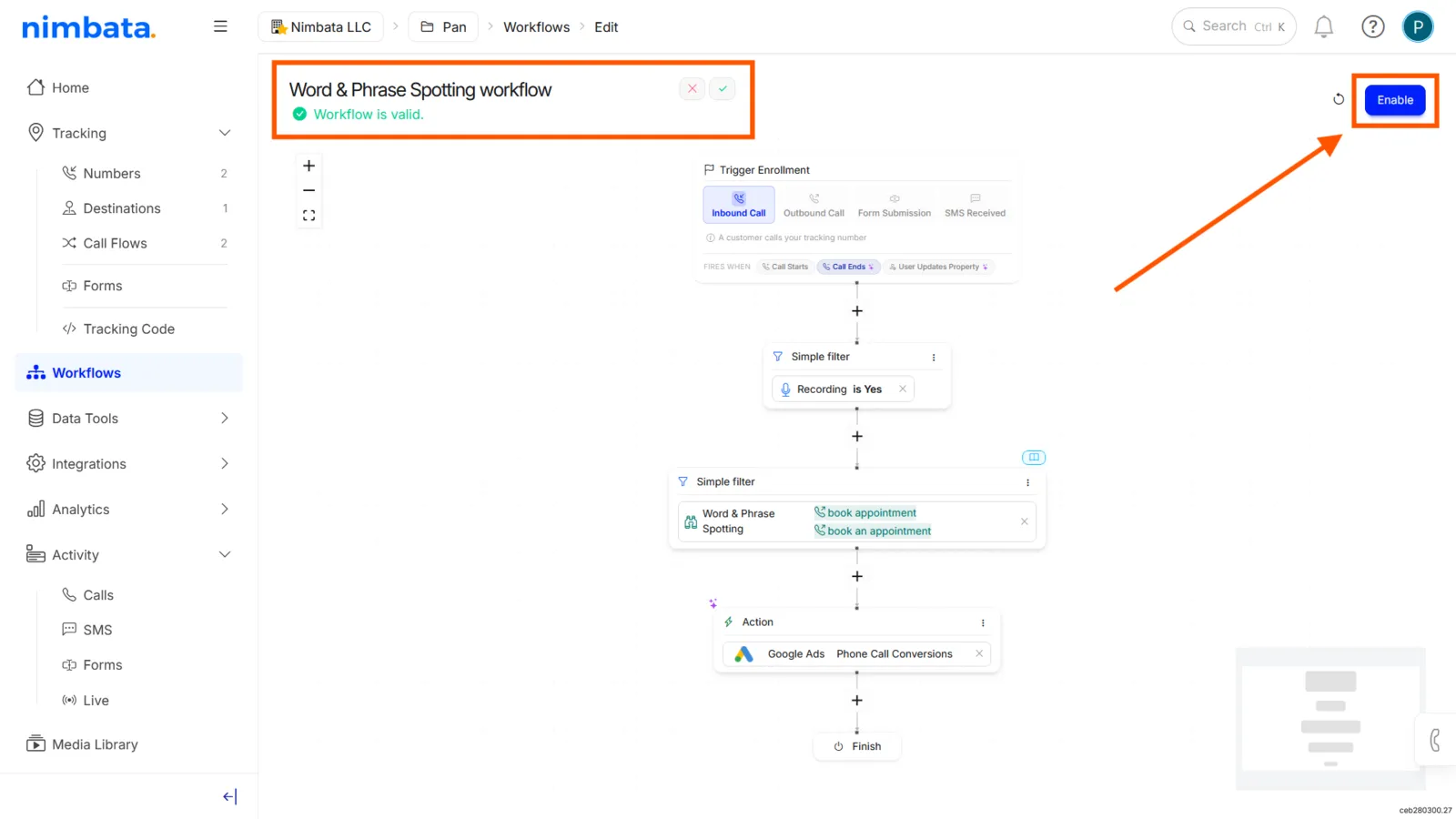Cancel the workflow name edit with red X
1456x819 pixels.
coord(693,88)
